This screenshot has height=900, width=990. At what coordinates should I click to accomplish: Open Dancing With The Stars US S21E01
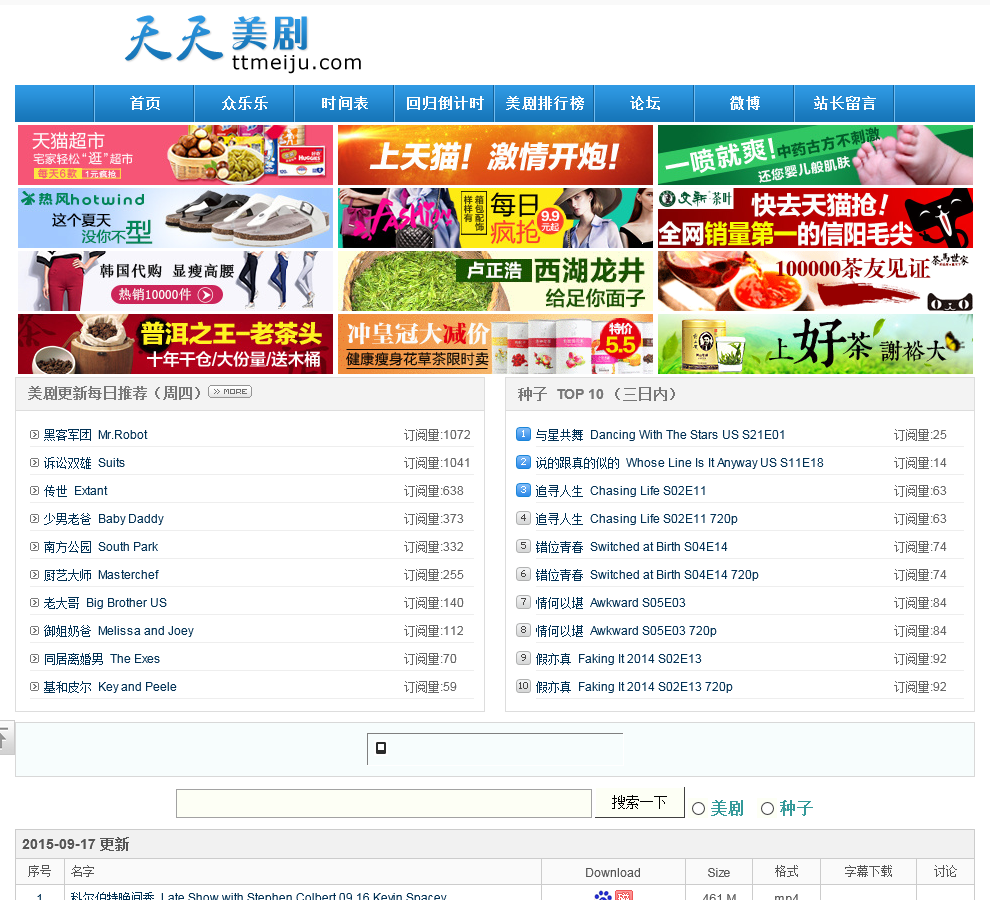coord(660,435)
